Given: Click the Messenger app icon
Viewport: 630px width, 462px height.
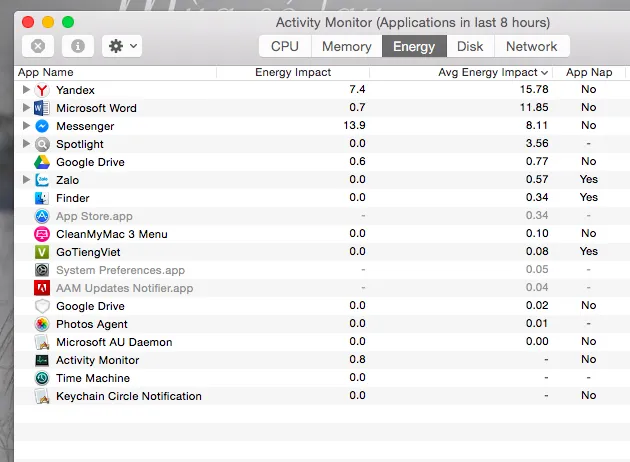Looking at the screenshot, I should click(x=42, y=126).
